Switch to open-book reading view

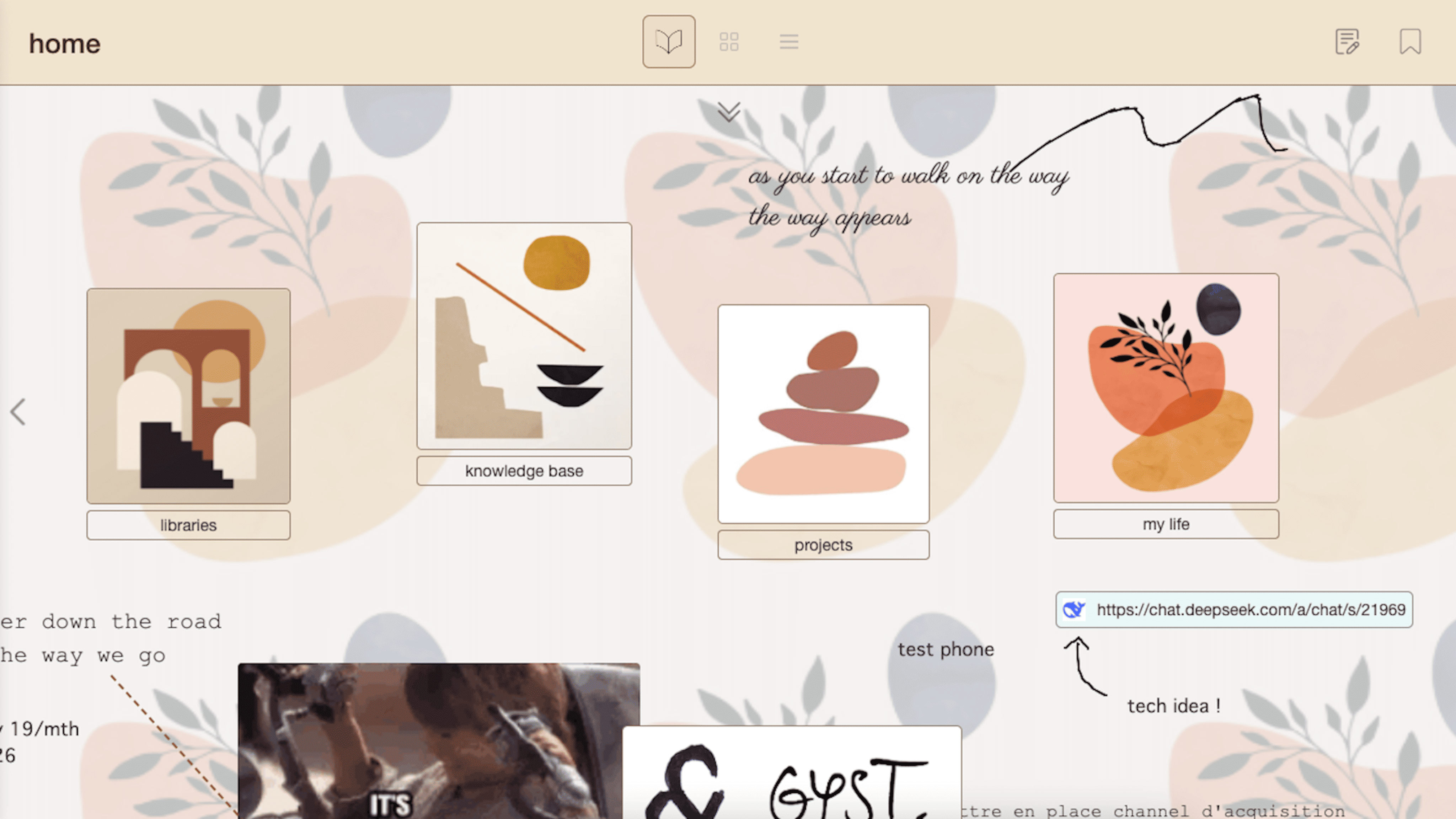click(x=669, y=42)
